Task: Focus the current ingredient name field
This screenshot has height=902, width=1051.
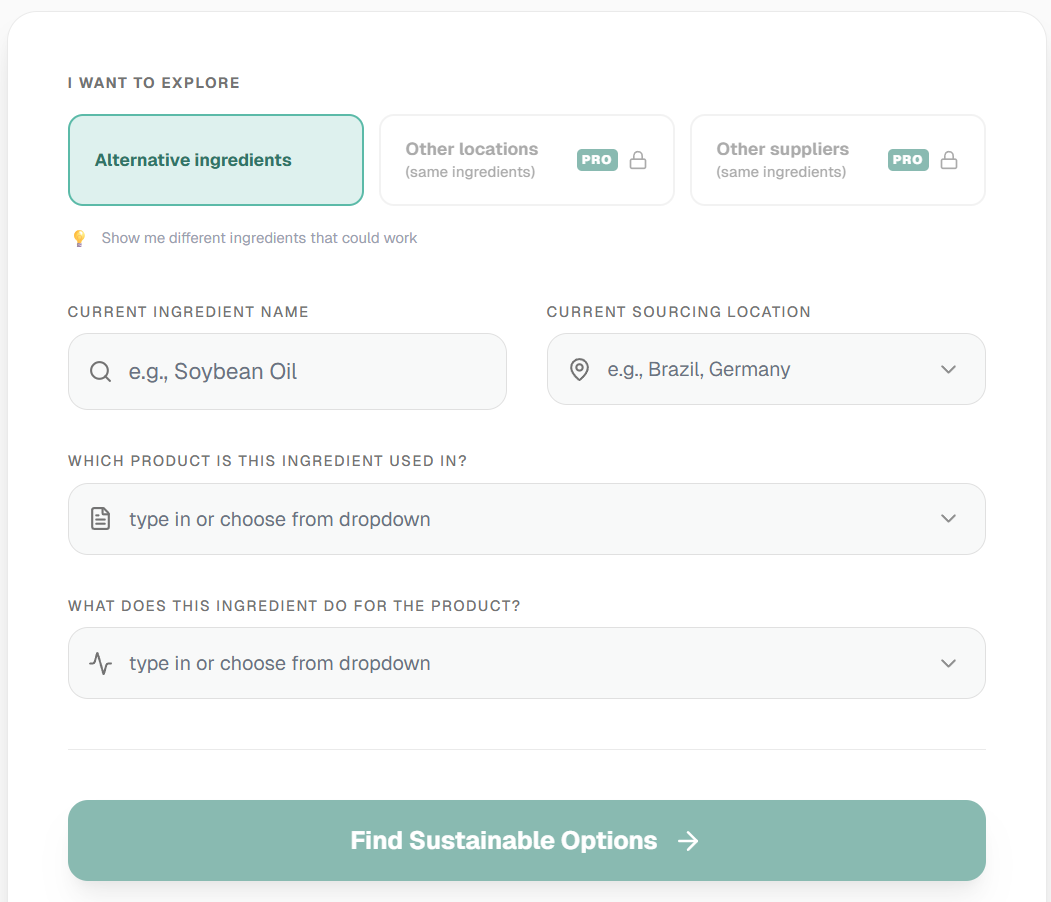Action: pos(300,372)
